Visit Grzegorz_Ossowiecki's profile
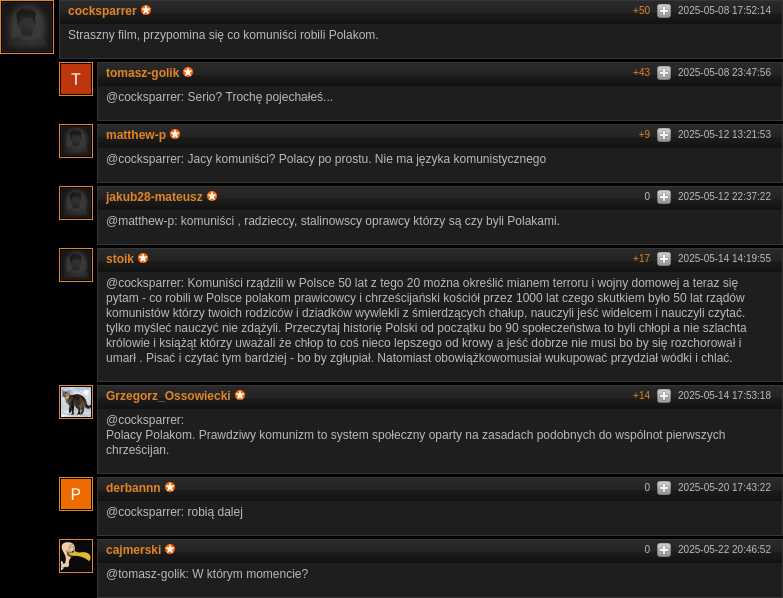The height and width of the screenshot is (598, 783). (168, 396)
